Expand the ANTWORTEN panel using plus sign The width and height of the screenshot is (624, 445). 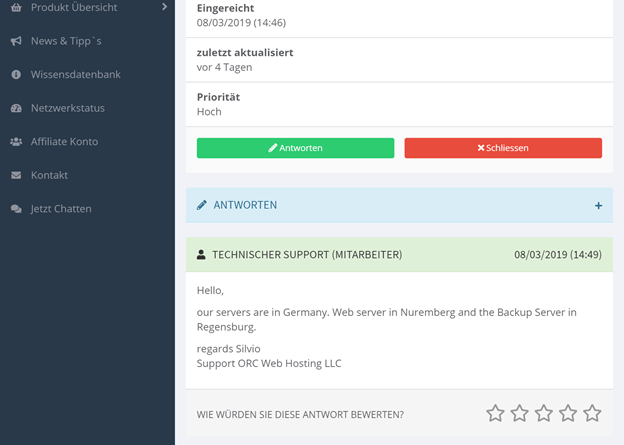(598, 205)
